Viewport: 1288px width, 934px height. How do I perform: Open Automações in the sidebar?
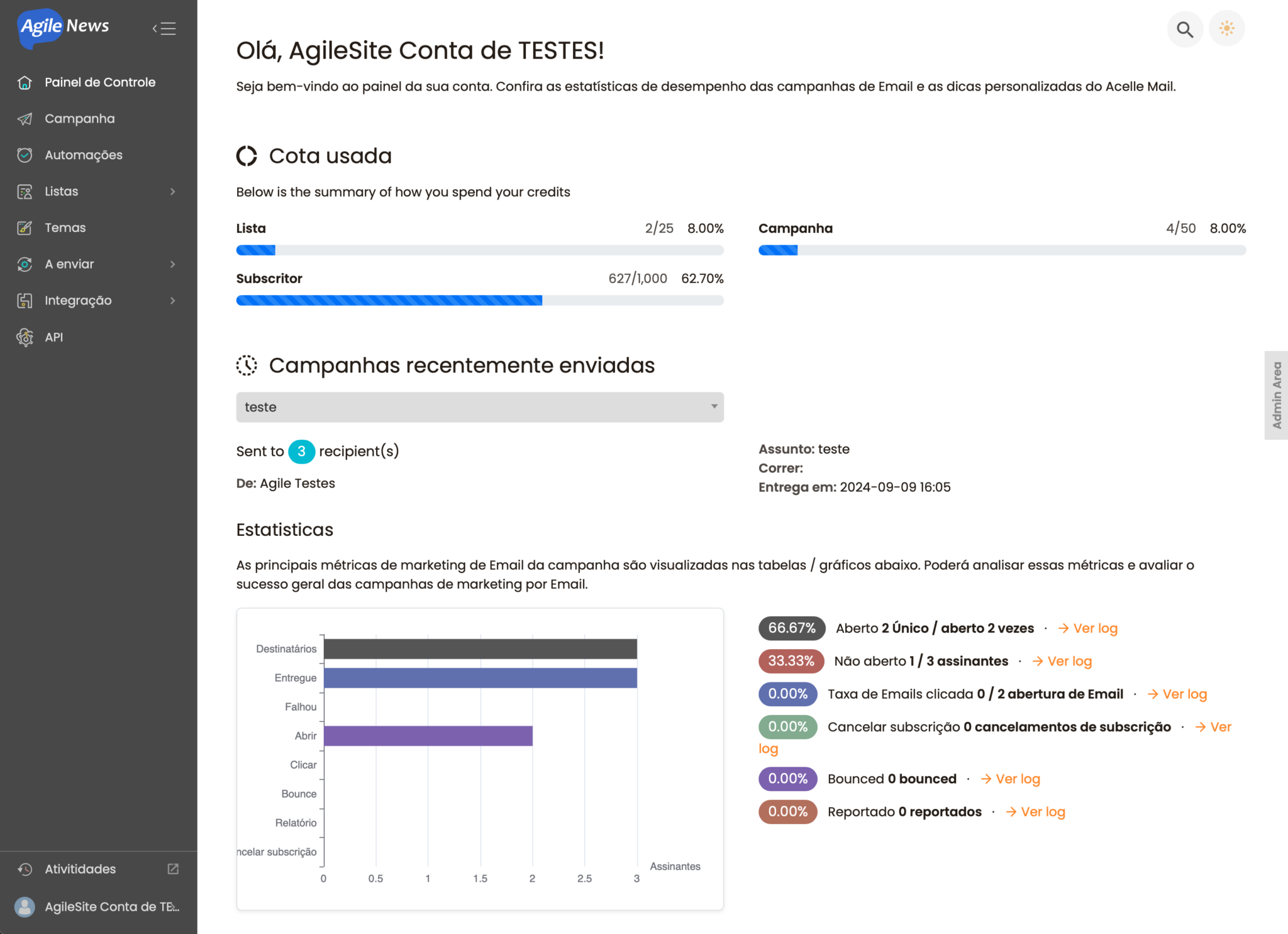pos(83,155)
